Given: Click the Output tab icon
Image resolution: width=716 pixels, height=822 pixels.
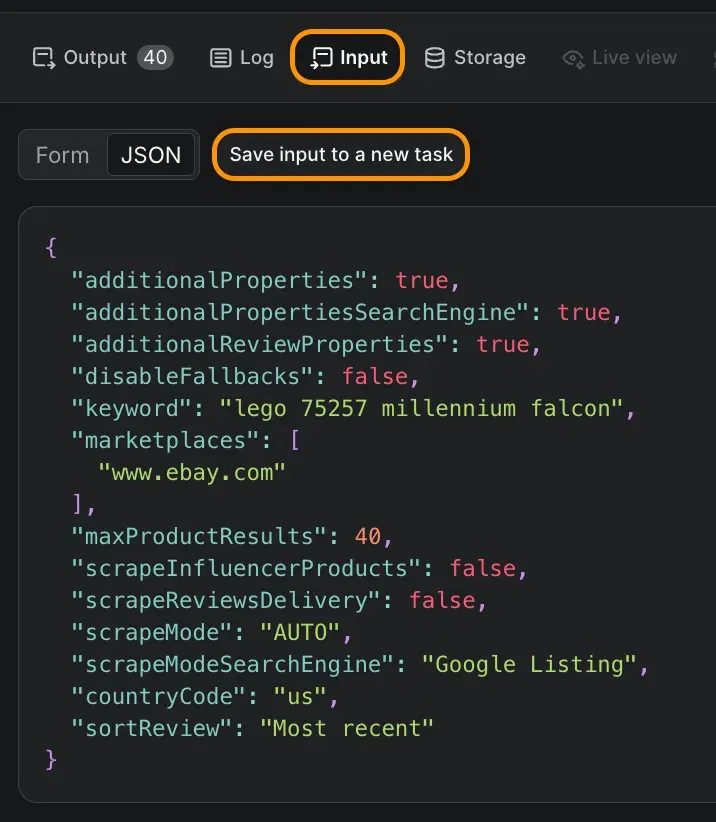Looking at the screenshot, I should 44,58.
